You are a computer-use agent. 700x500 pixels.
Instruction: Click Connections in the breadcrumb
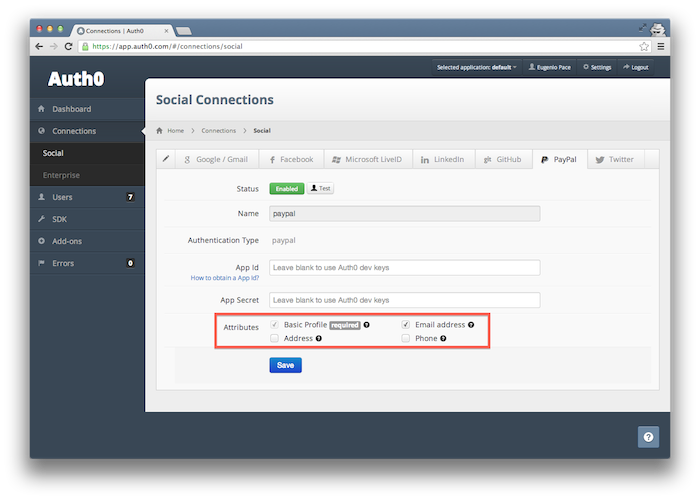[x=218, y=131]
